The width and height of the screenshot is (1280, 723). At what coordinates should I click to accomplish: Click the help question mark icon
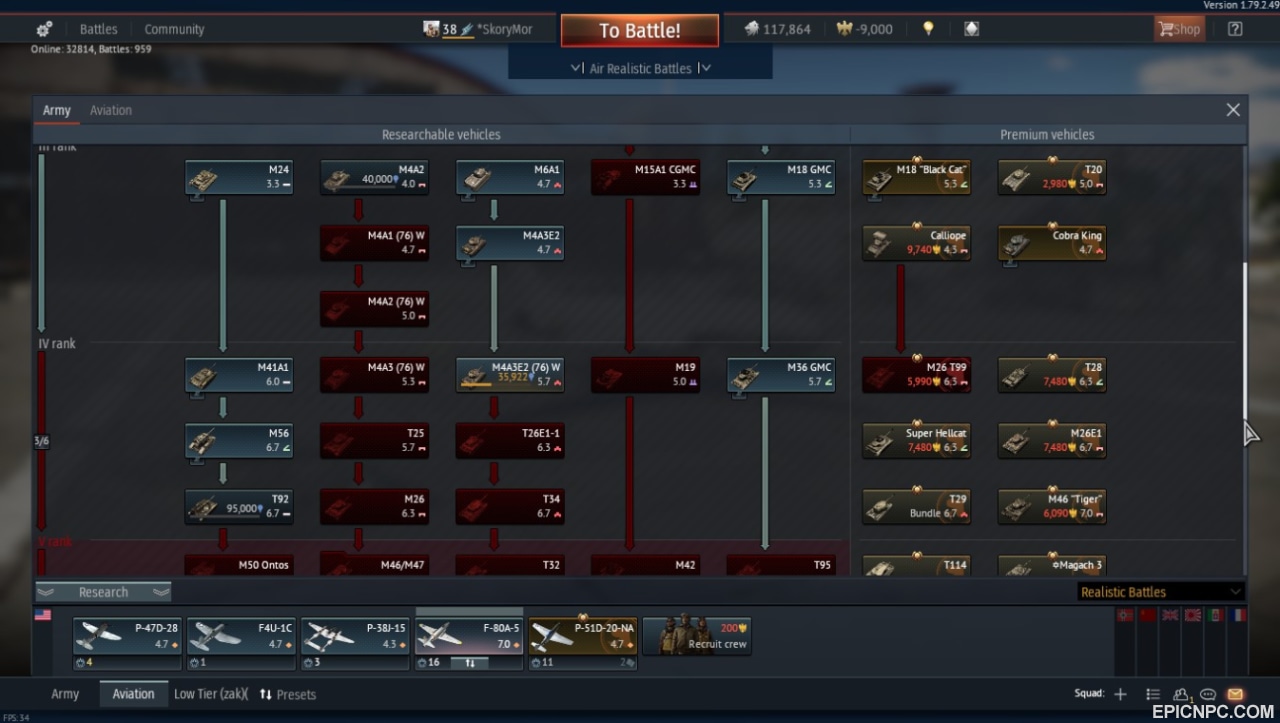click(1235, 29)
